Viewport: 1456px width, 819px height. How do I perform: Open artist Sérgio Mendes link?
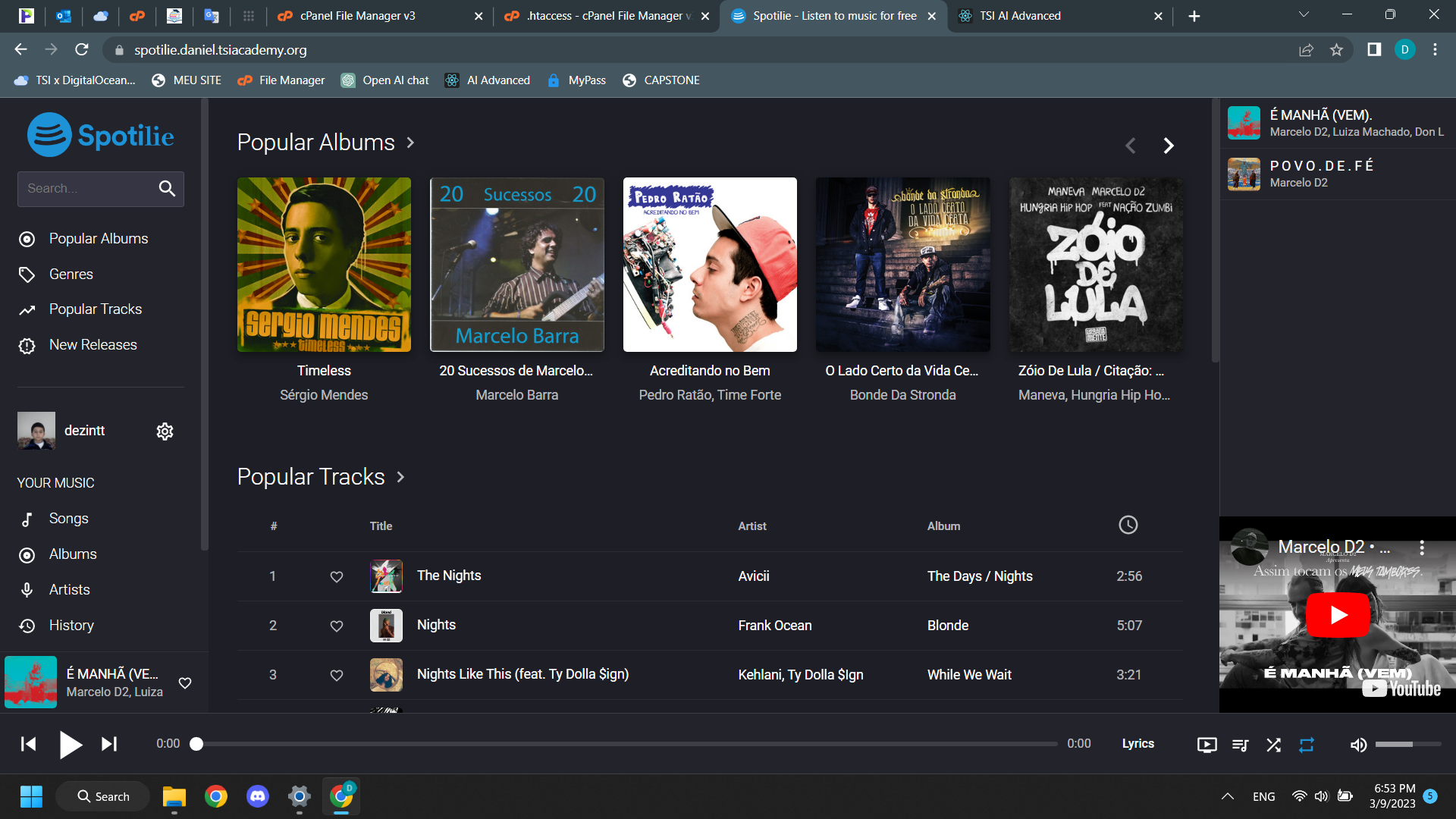coord(324,395)
